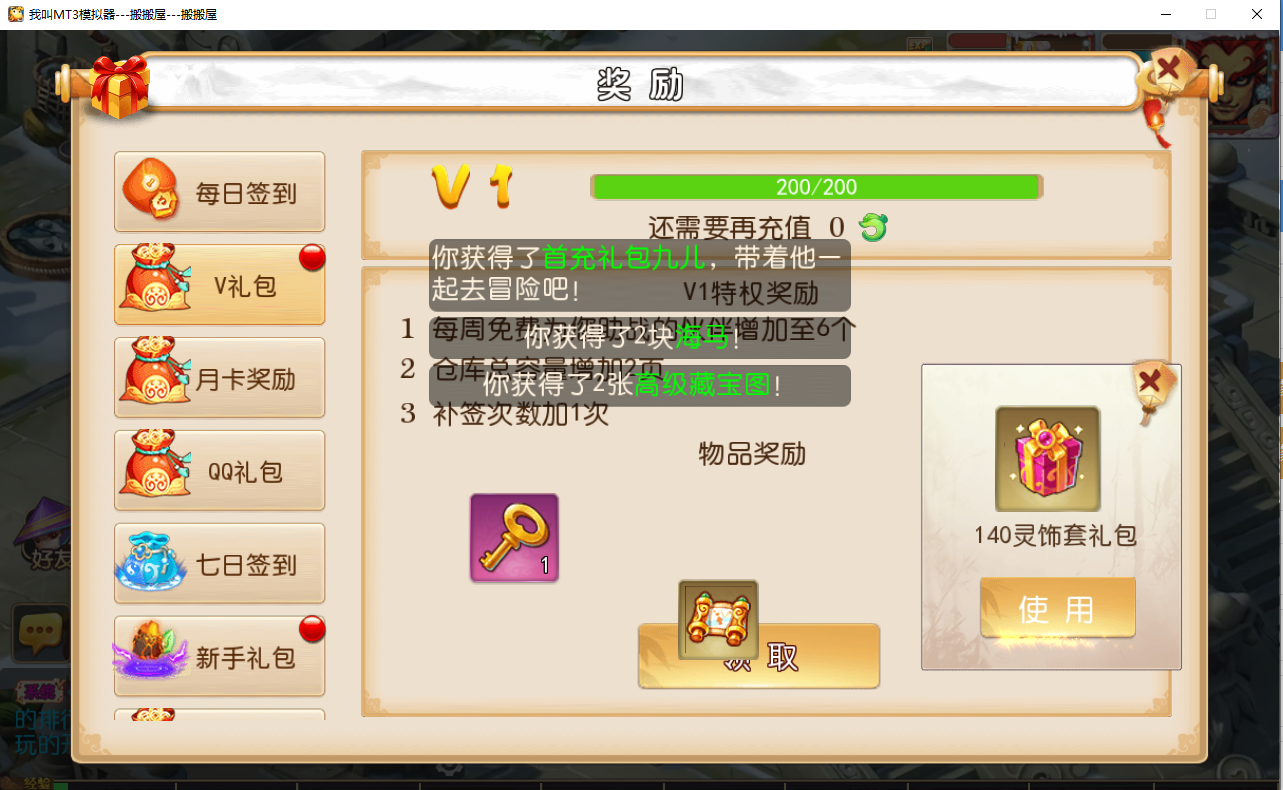Click the treasure map scroll icon

click(718, 620)
